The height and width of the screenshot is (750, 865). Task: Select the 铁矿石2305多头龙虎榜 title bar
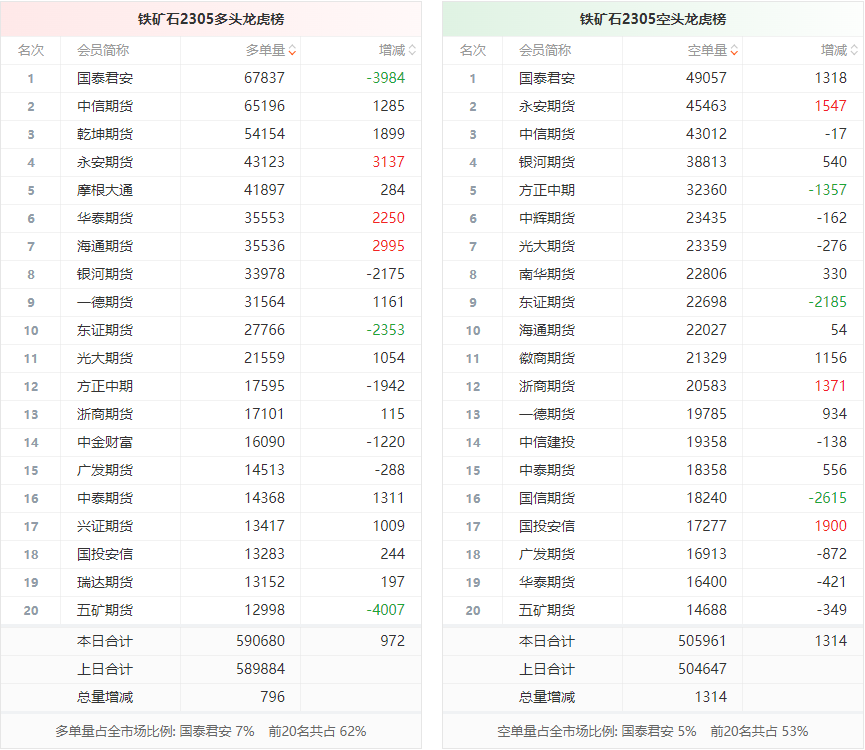(x=211, y=19)
